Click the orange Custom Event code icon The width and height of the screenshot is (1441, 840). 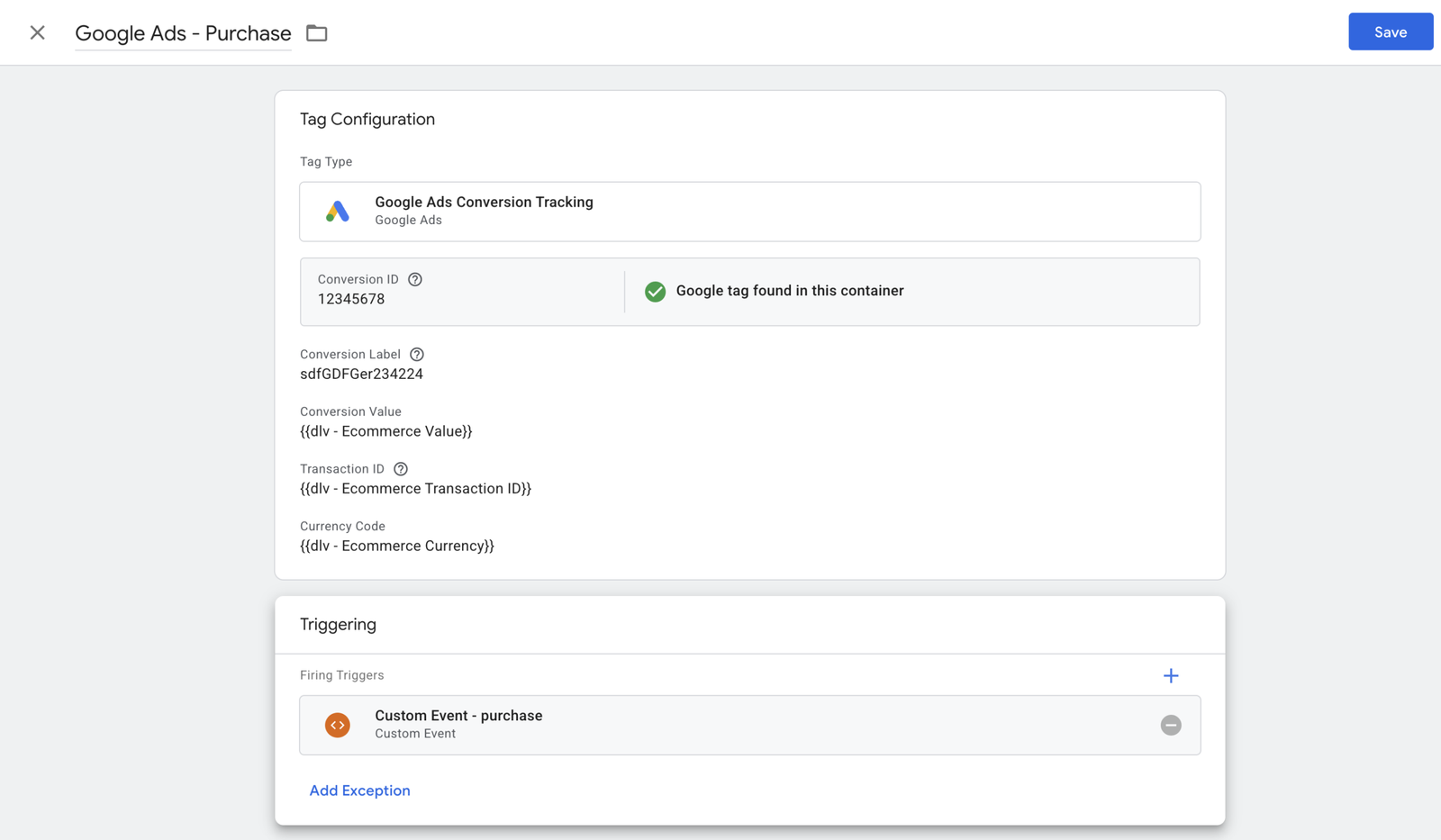[x=337, y=725]
